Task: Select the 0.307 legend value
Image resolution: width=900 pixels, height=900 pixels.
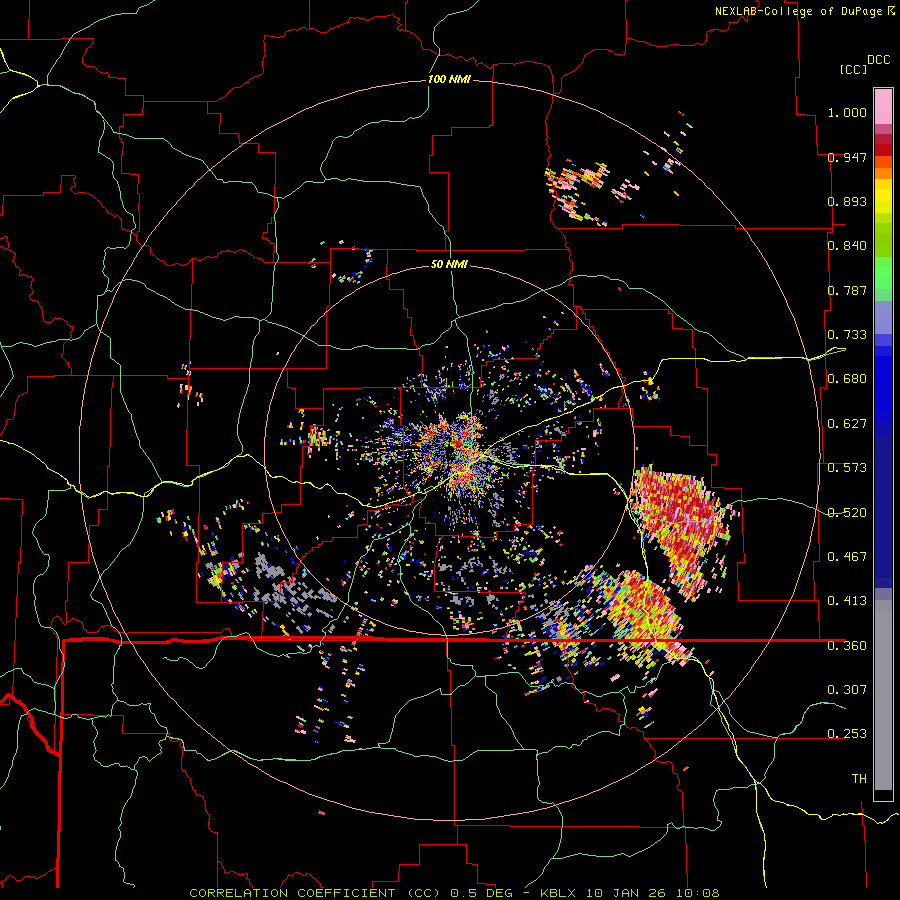Action: tap(847, 689)
